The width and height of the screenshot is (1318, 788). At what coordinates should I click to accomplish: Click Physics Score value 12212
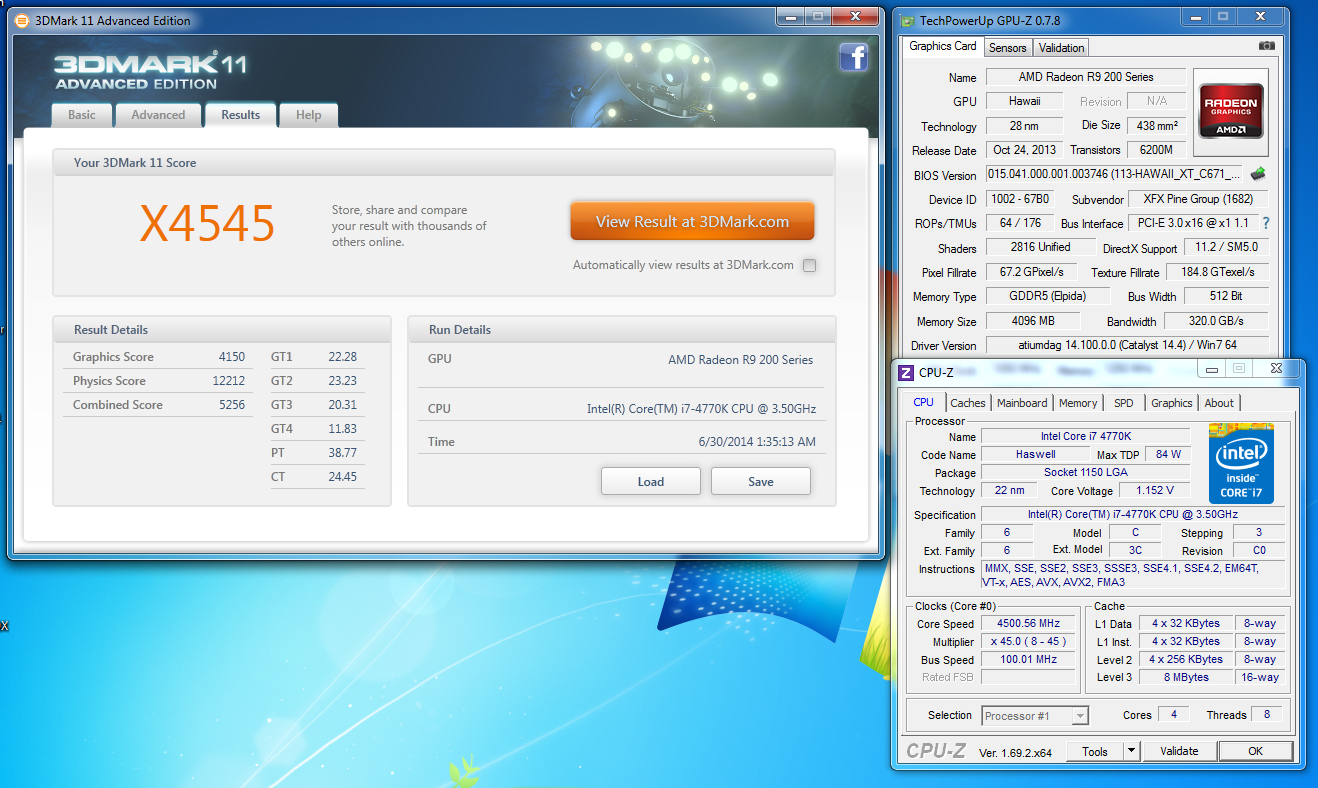pyautogui.click(x=228, y=381)
